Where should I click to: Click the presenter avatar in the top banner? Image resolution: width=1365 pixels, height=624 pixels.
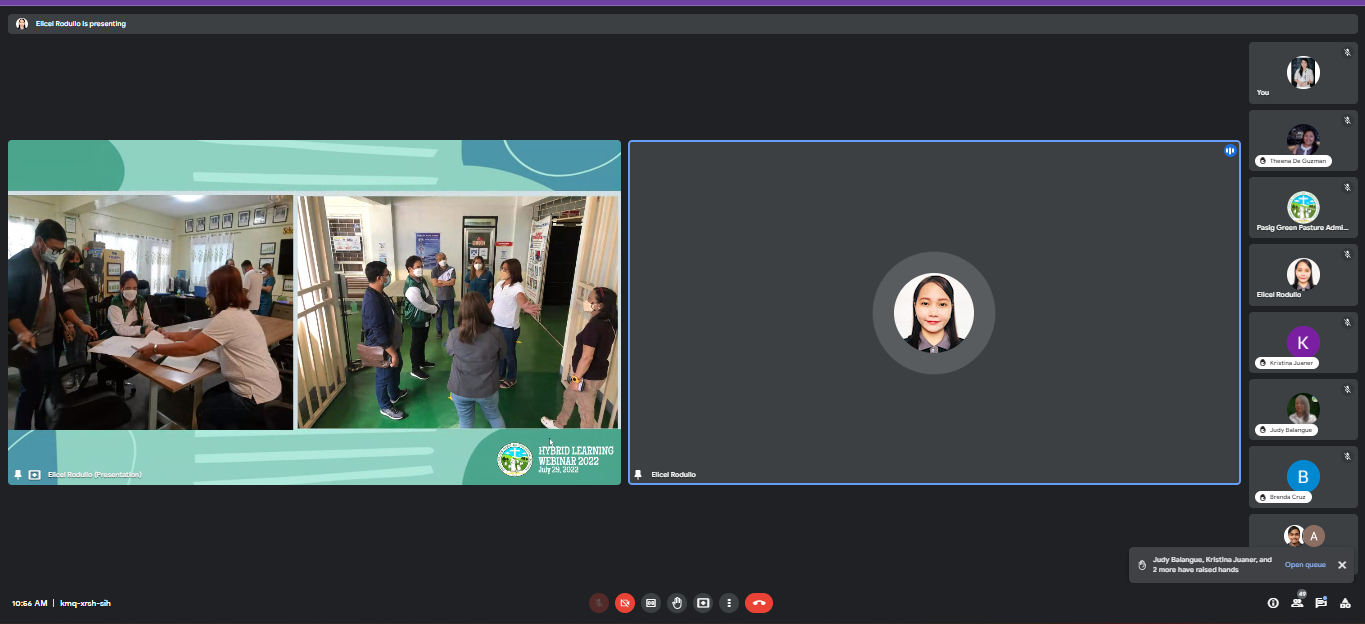point(22,24)
